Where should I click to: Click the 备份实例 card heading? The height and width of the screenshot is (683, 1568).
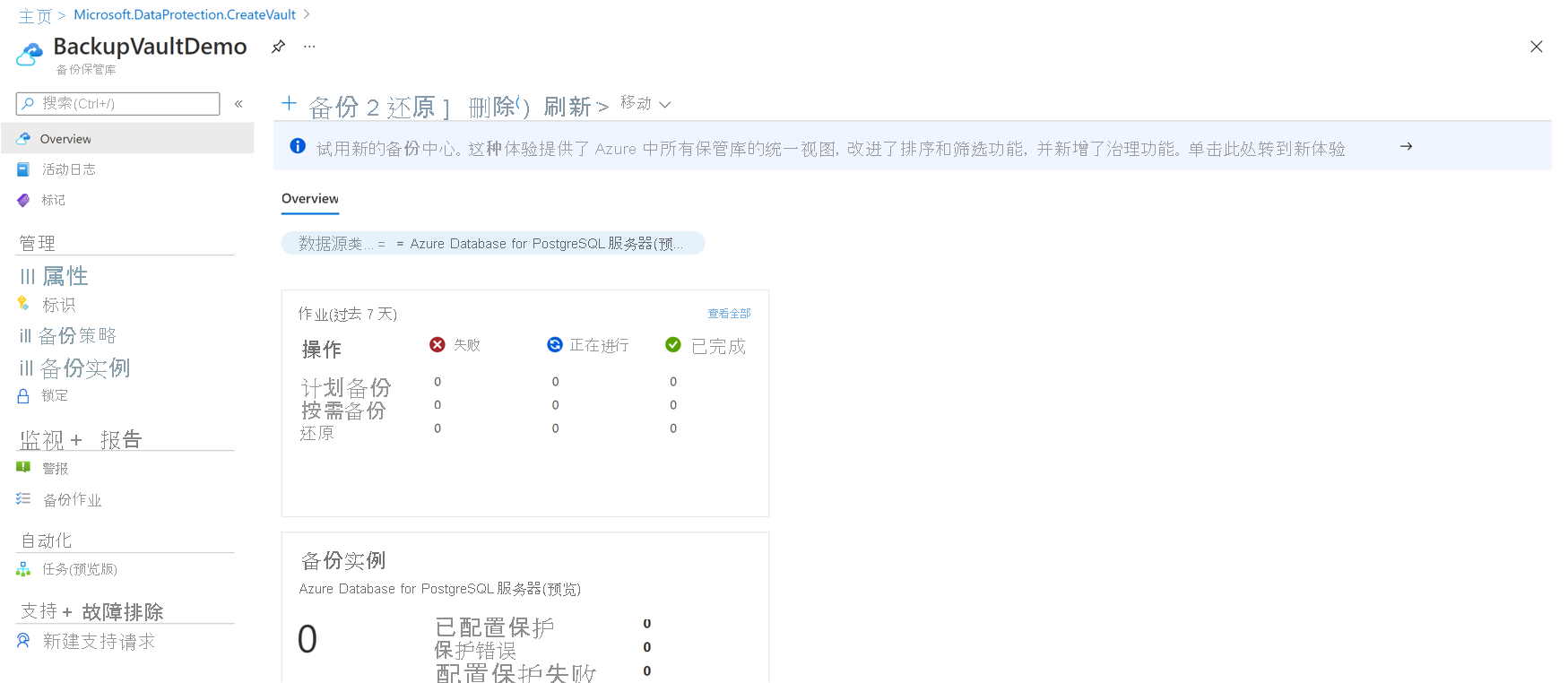(343, 561)
